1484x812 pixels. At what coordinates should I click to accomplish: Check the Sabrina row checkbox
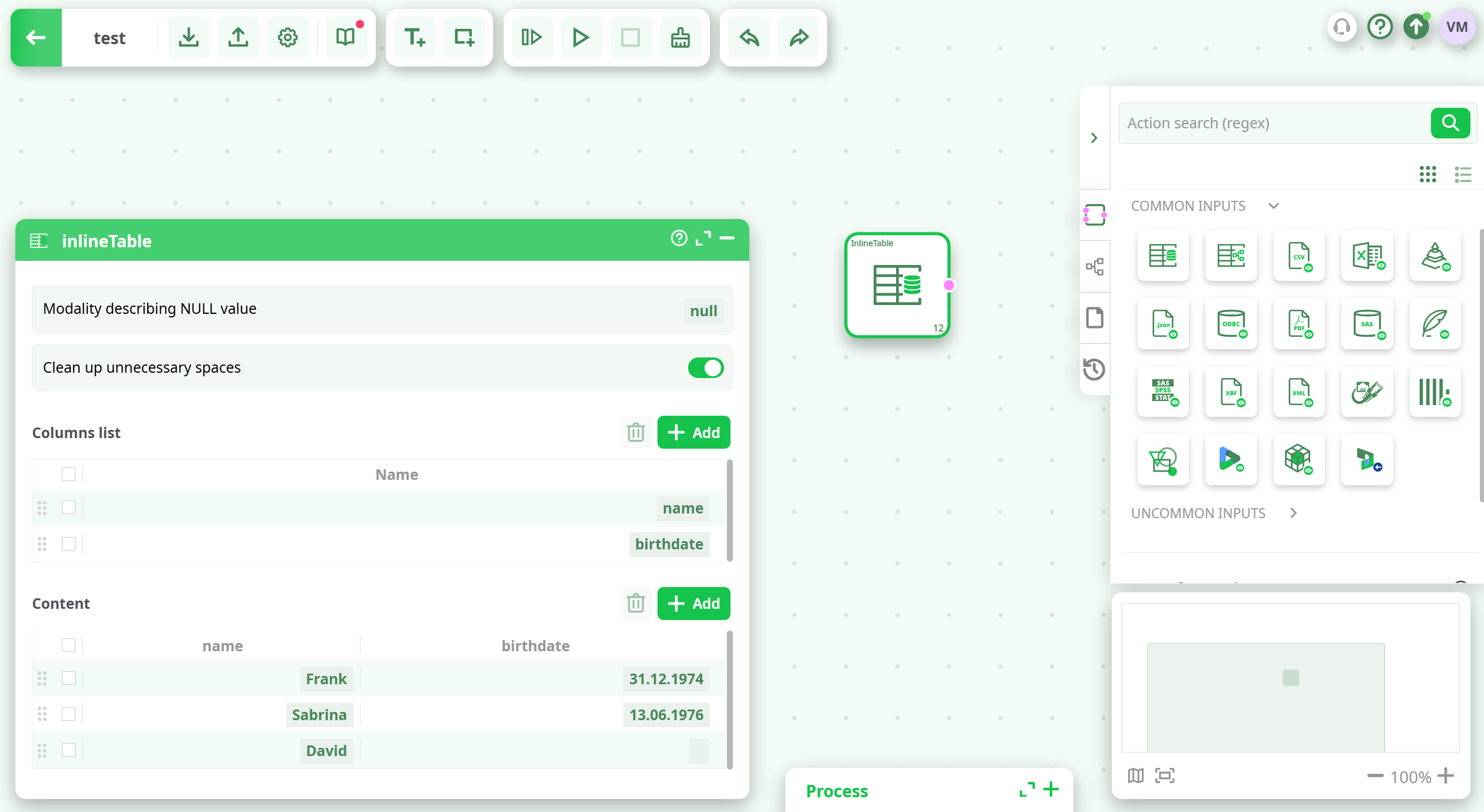68,714
